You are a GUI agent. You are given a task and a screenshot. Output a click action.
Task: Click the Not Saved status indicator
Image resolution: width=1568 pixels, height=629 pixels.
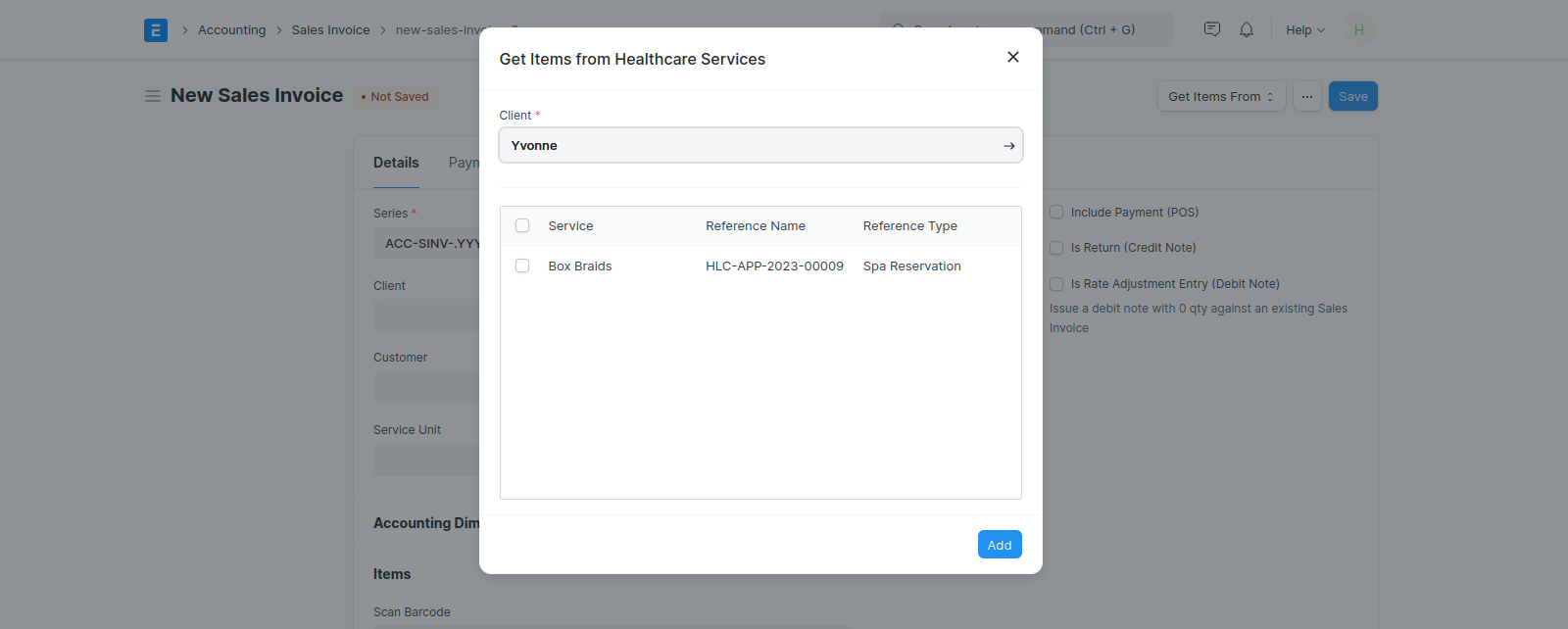(395, 97)
